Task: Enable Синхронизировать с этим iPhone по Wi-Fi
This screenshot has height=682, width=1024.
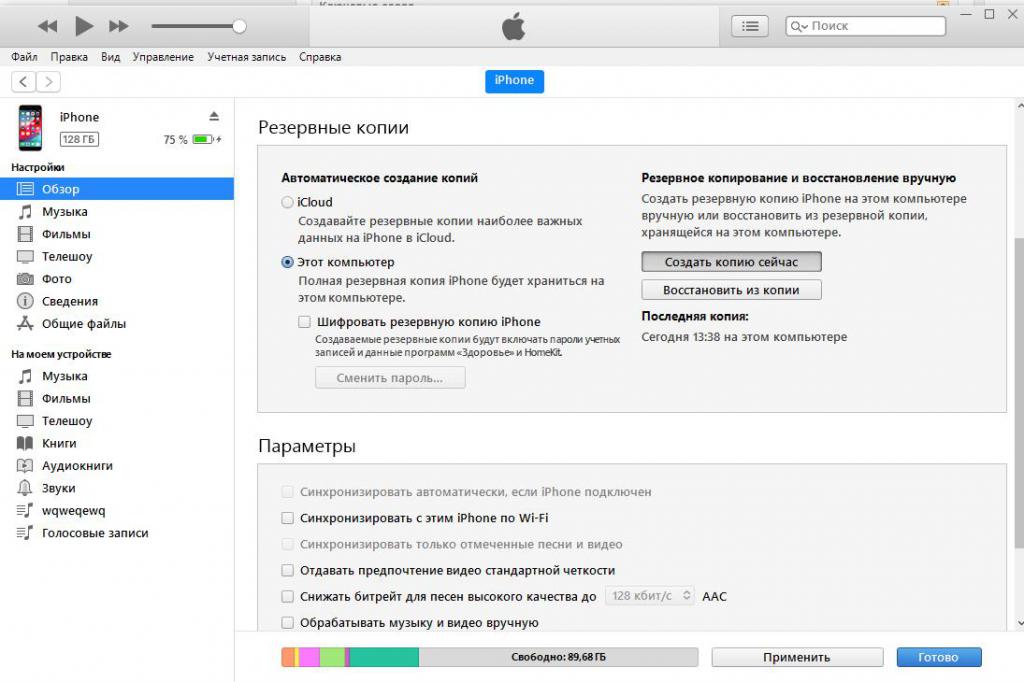Action: click(x=287, y=518)
